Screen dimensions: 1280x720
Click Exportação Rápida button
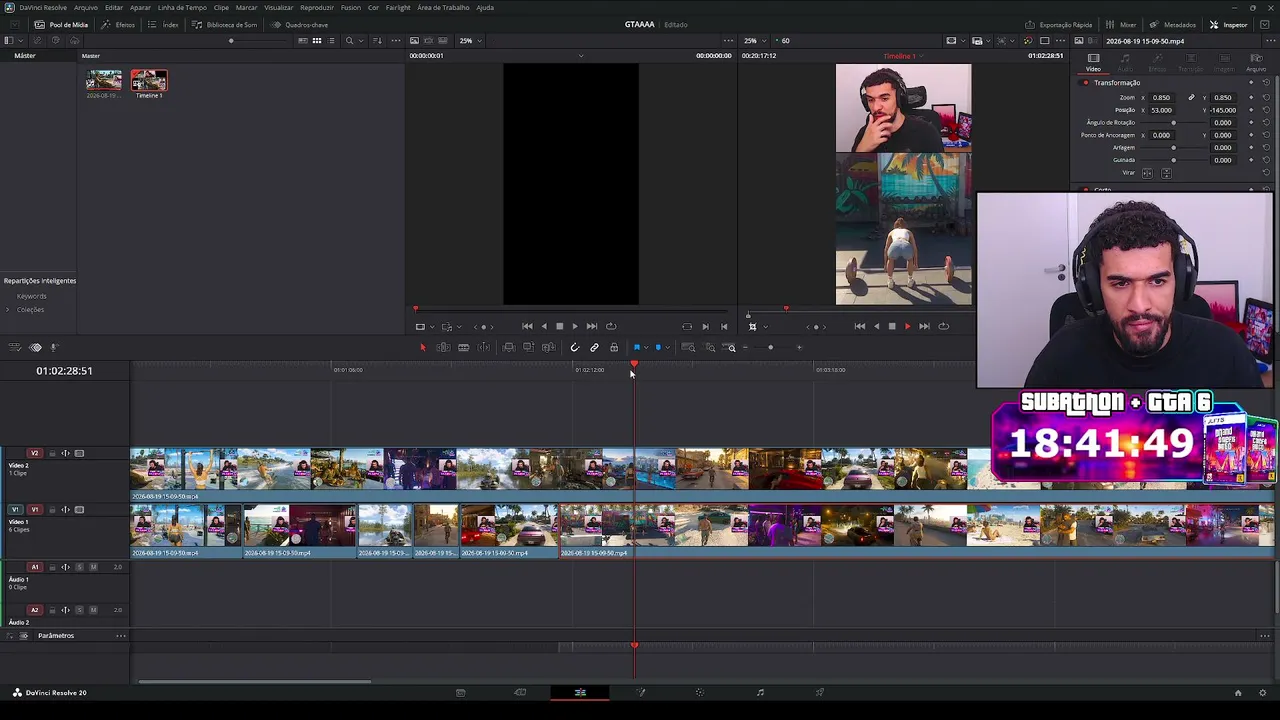click(1058, 24)
